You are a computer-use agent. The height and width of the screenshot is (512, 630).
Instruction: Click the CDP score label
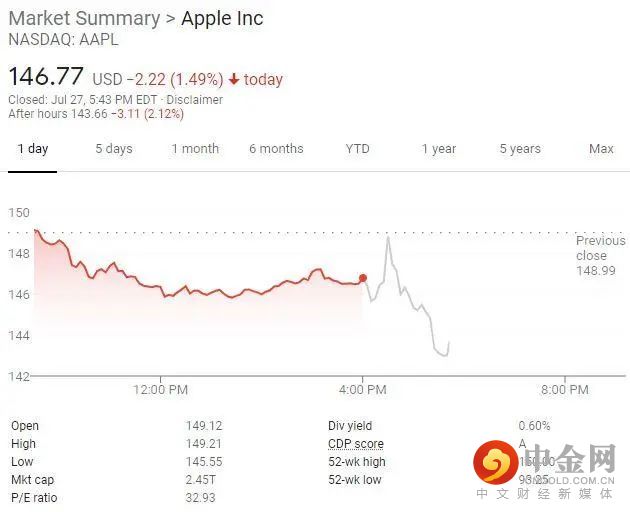(355, 444)
